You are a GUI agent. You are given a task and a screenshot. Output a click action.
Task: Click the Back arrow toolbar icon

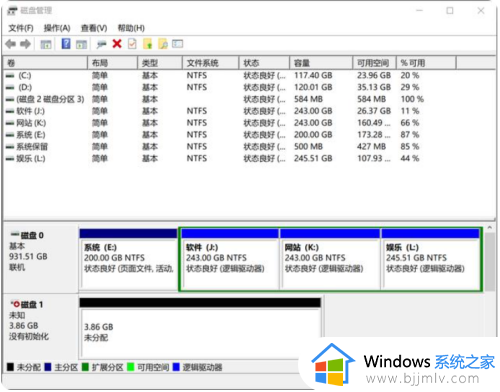[11, 44]
